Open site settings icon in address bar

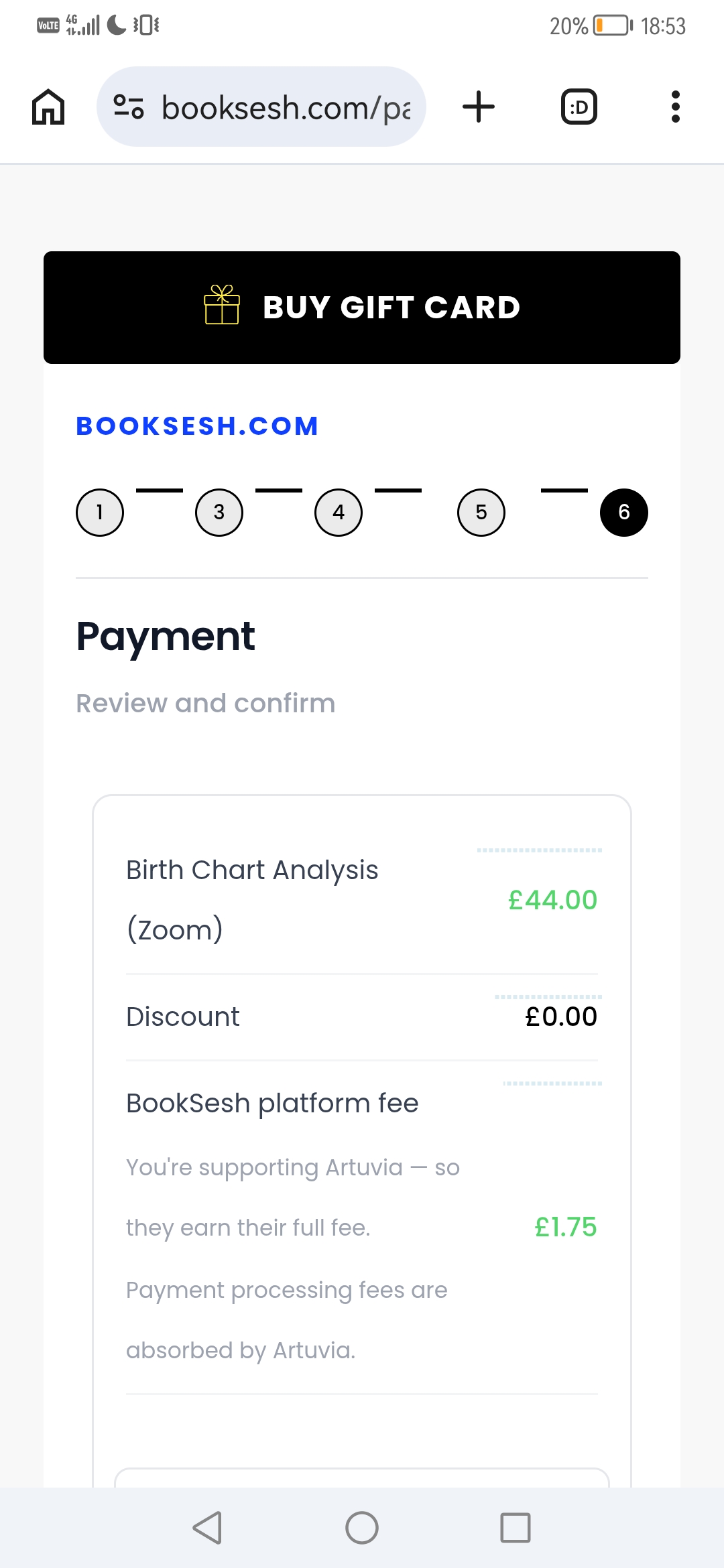tap(129, 107)
